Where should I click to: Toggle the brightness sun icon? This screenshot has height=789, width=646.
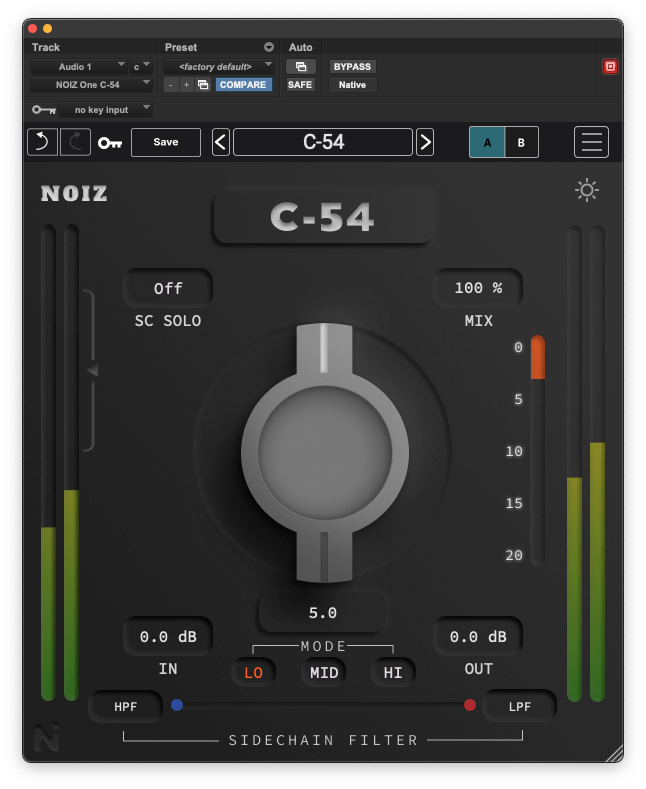pyautogui.click(x=587, y=190)
